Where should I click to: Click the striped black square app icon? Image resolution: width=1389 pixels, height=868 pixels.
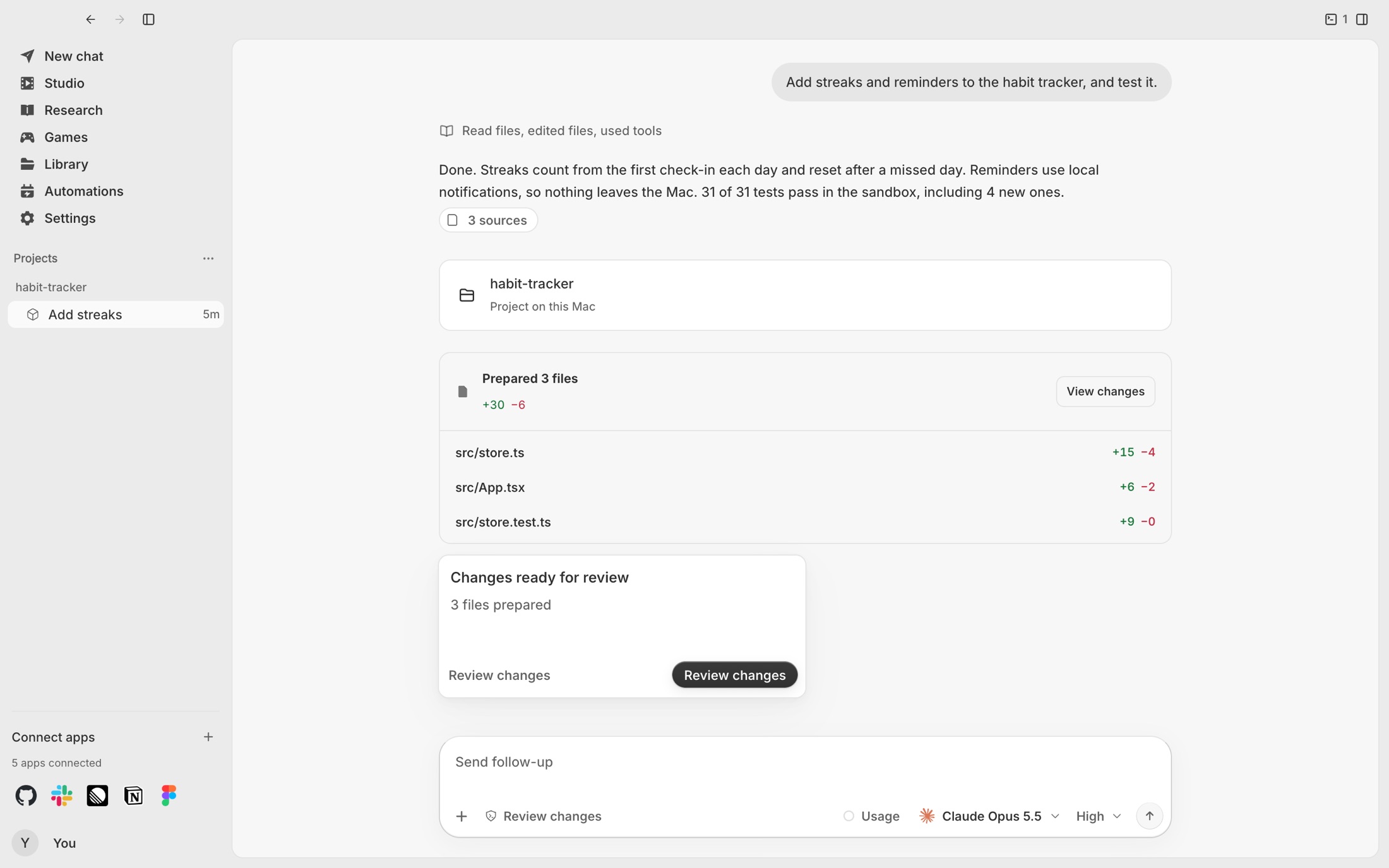(97, 795)
